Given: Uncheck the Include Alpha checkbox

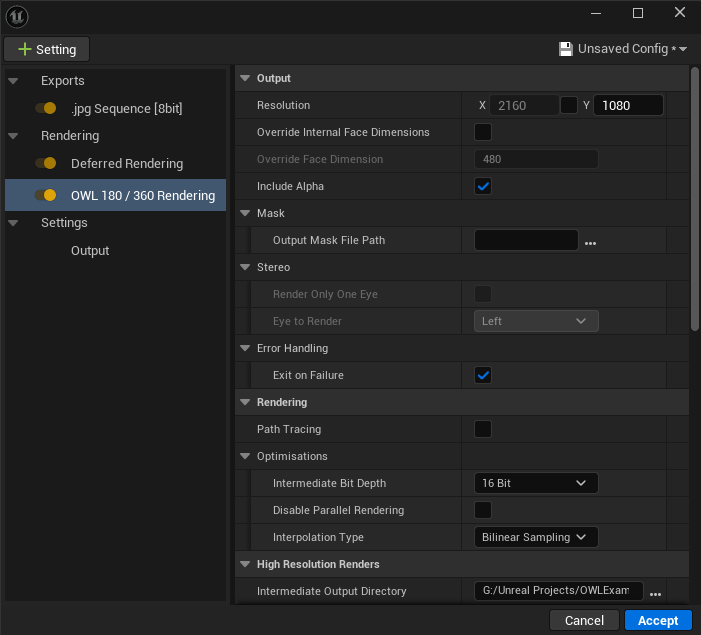Looking at the screenshot, I should coord(483,186).
